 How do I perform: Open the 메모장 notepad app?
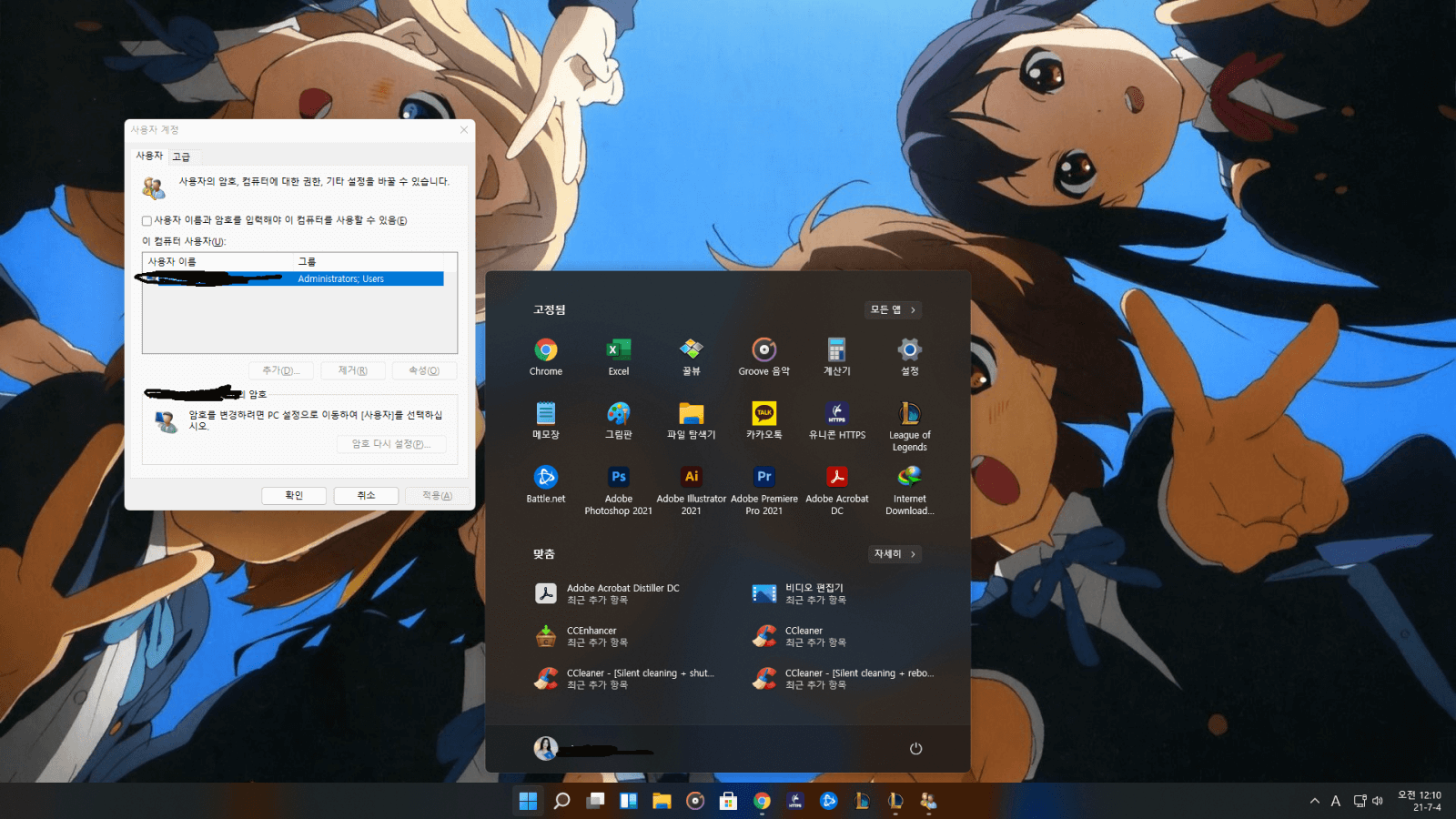click(x=546, y=420)
